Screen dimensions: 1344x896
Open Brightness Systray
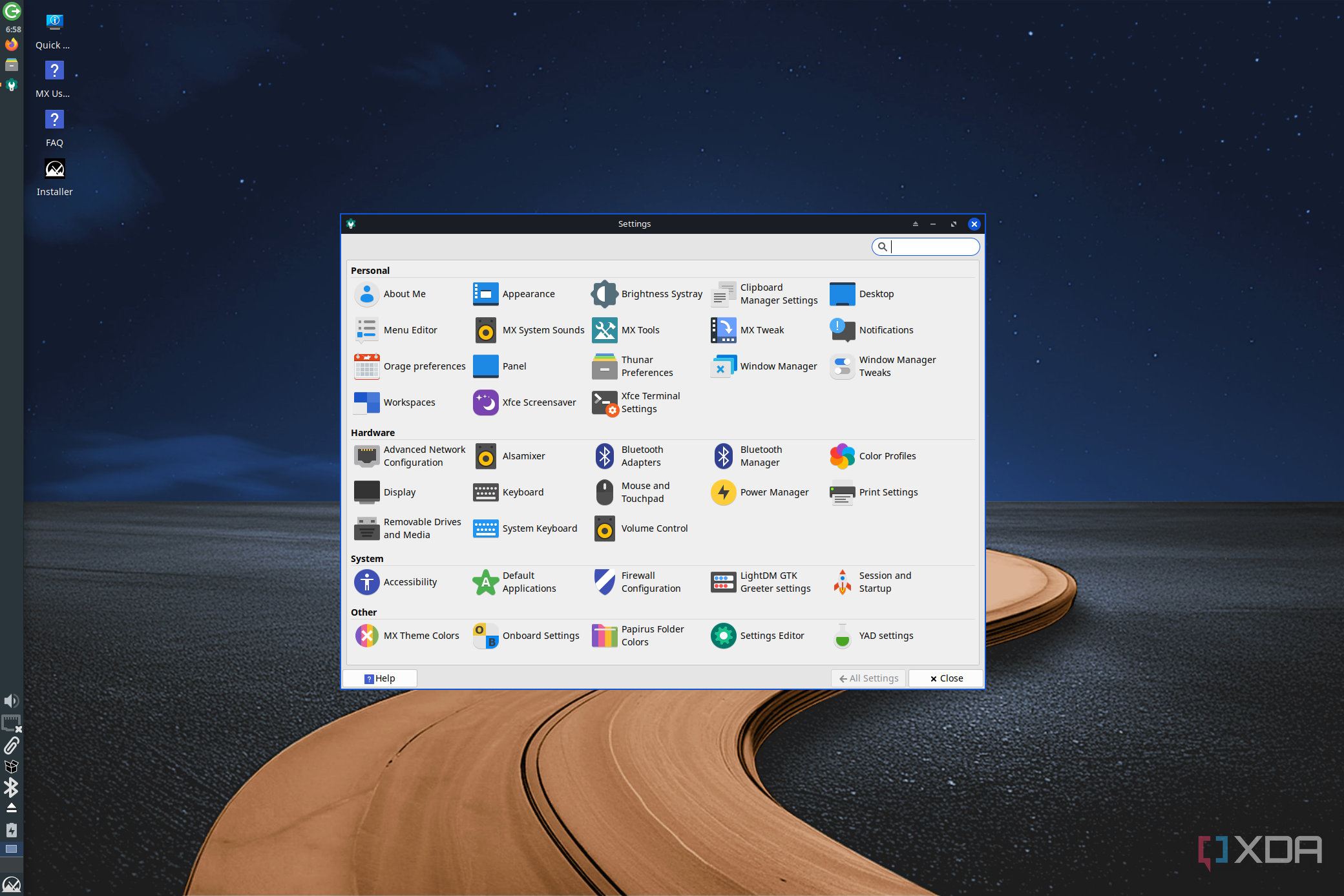647,294
